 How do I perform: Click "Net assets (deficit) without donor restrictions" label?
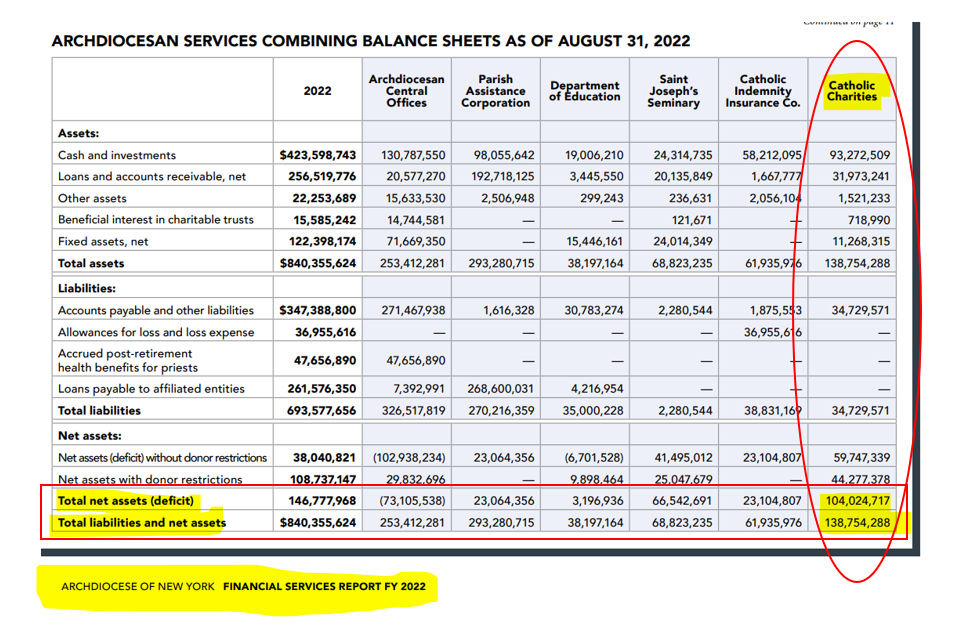162,458
